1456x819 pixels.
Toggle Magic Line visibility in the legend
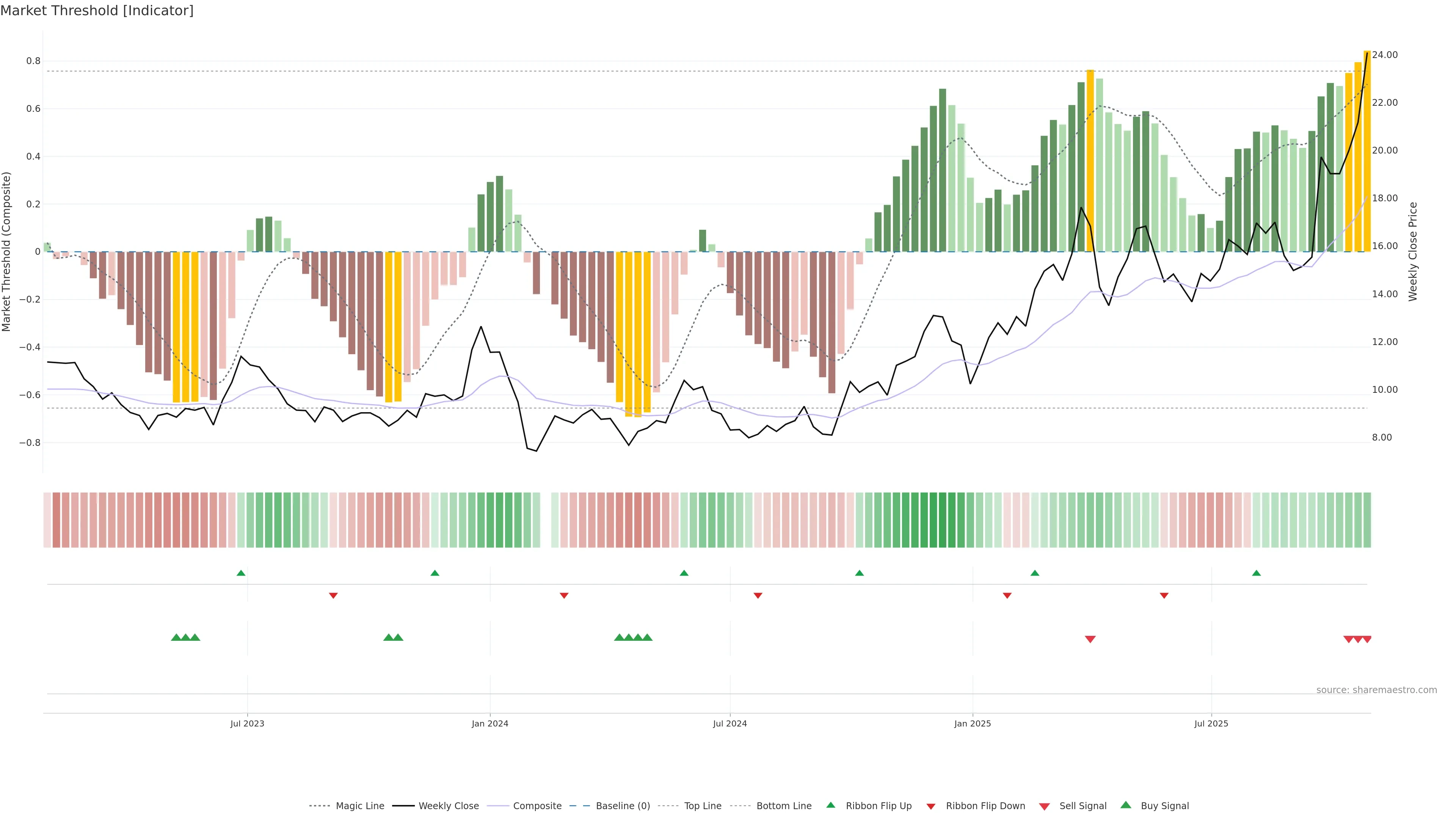point(359,806)
